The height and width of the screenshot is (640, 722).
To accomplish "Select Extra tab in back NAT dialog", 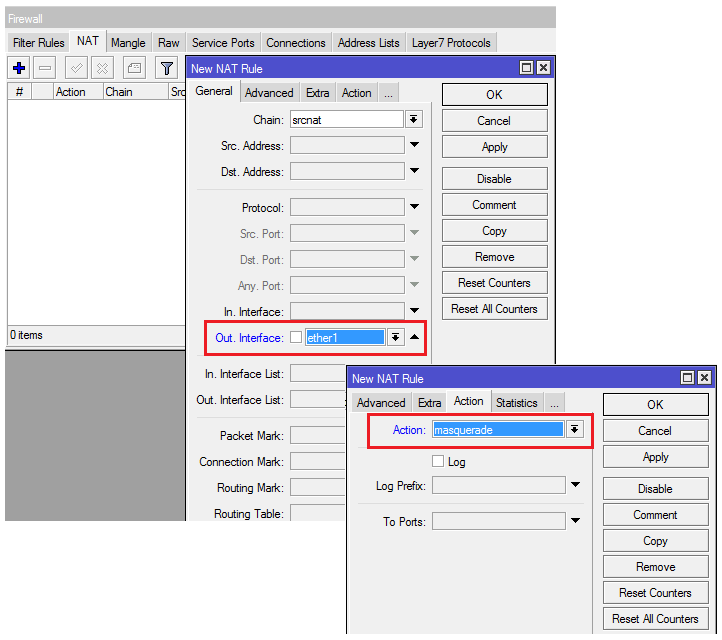I will point(318,93).
